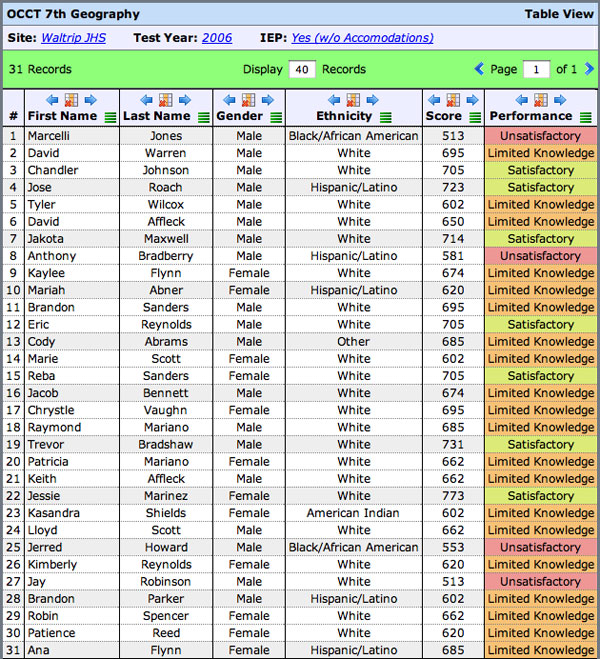The image size is (600, 659).
Task: Move Score column right arrow
Action: point(472,100)
